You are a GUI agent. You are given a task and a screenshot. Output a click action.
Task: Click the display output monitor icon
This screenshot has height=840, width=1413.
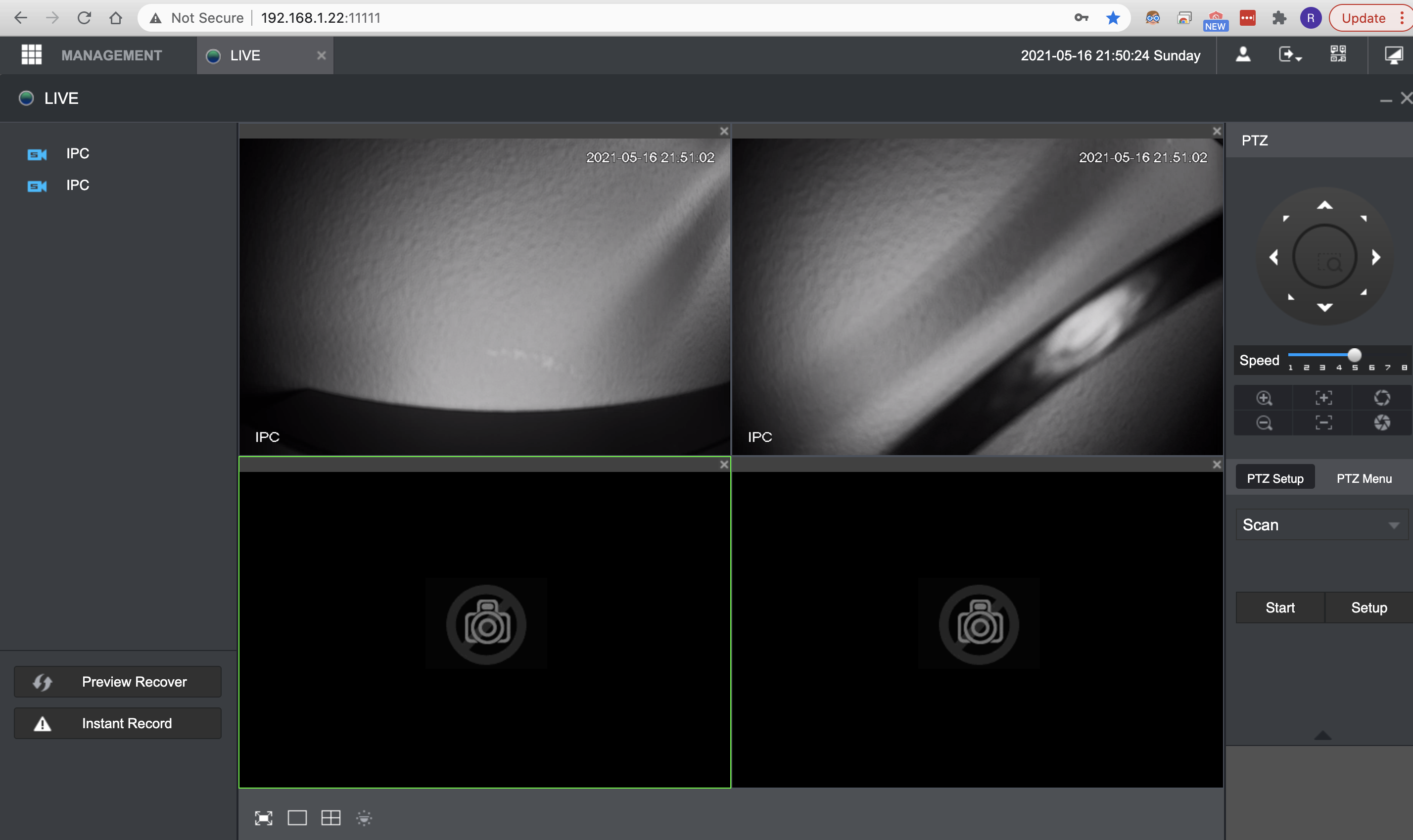pyautogui.click(x=1393, y=55)
